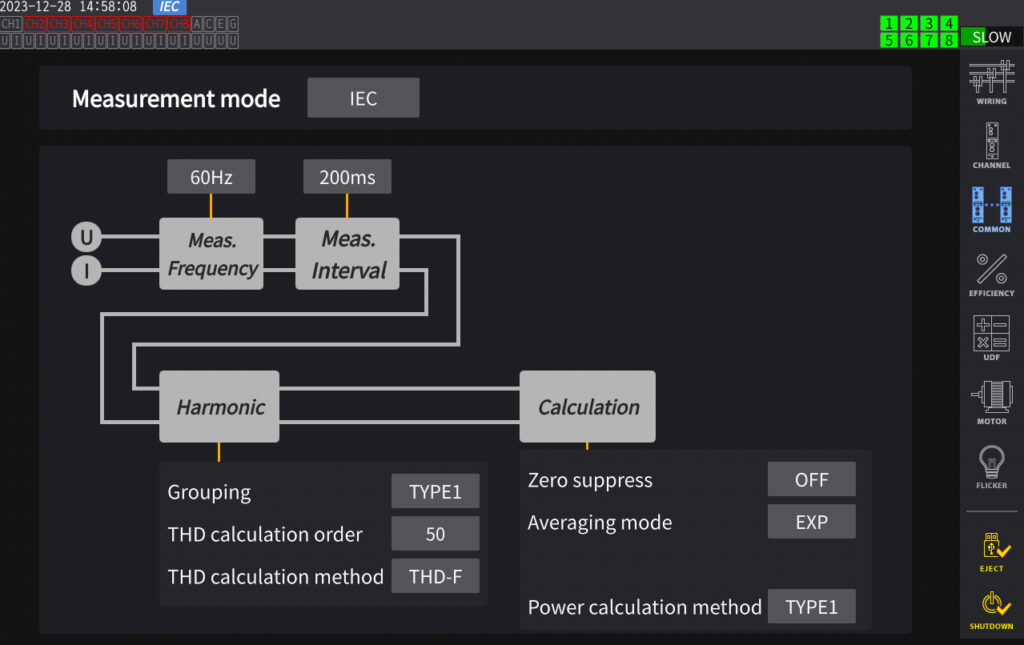Open the UDF calculator icon
Screen dimensions: 1024x645
pos(991,338)
